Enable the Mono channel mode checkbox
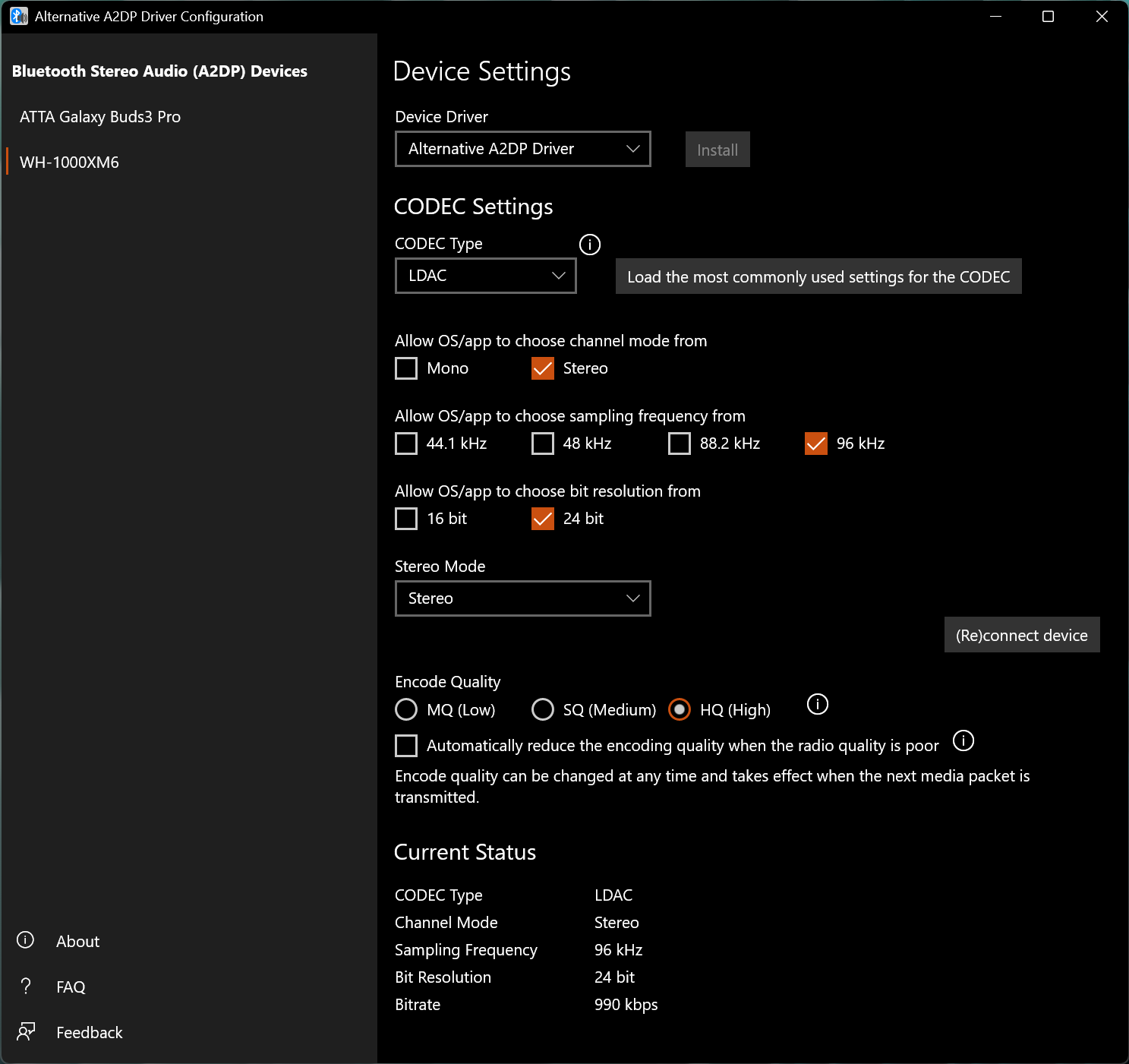Image resolution: width=1129 pixels, height=1064 pixels. pos(406,368)
